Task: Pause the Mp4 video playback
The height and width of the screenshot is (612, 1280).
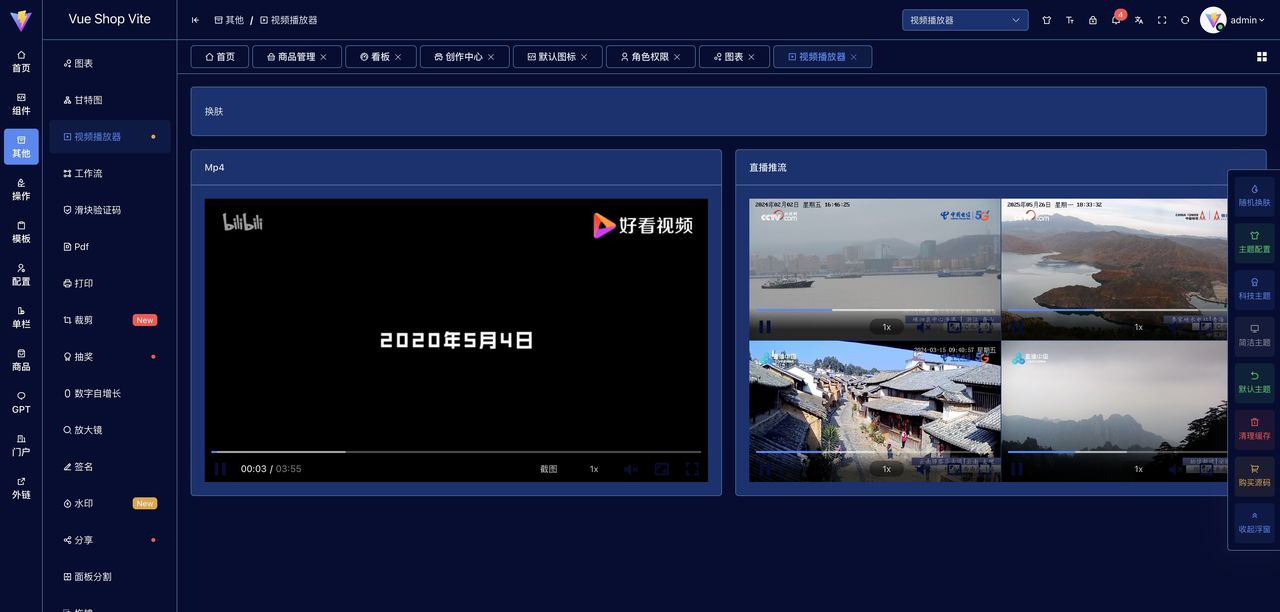Action: 220,468
